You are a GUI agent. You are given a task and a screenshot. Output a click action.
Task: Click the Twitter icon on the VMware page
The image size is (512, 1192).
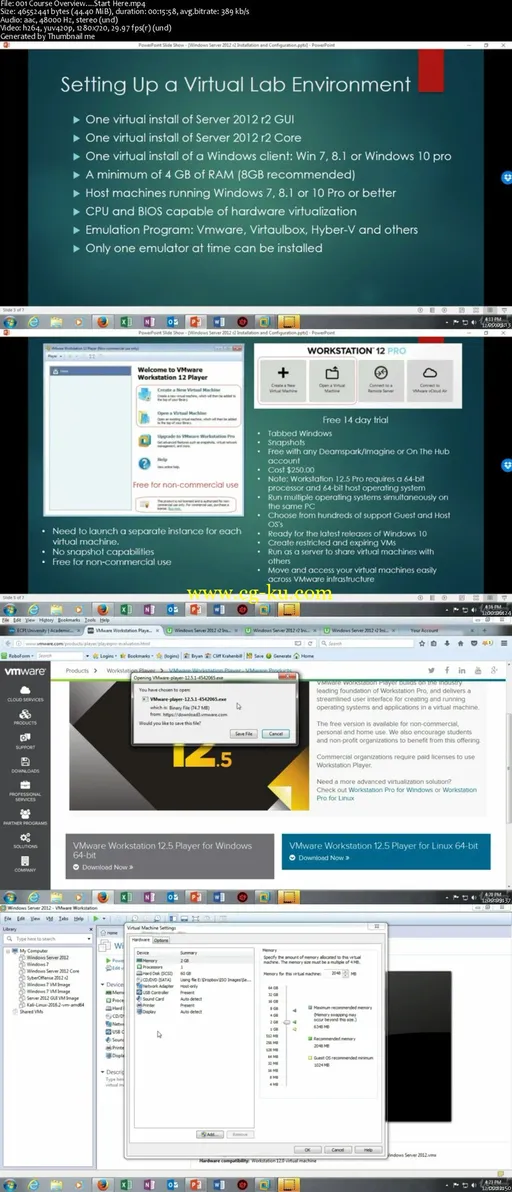(x=431, y=670)
